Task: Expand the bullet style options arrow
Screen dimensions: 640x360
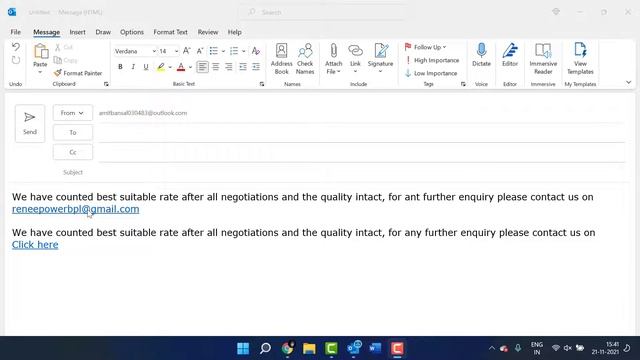Action: coord(223,51)
